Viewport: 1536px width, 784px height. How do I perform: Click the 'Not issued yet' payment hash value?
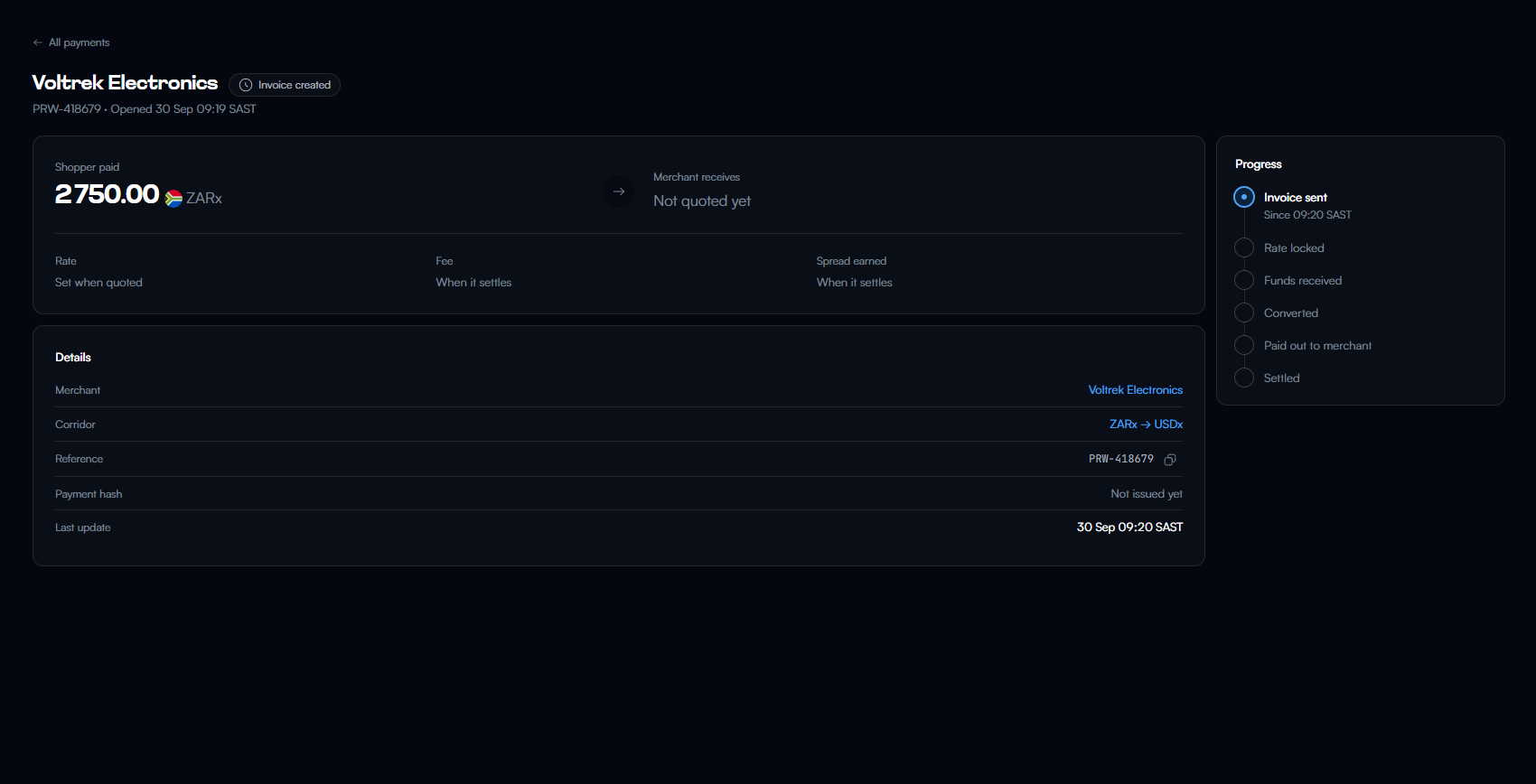(x=1147, y=494)
